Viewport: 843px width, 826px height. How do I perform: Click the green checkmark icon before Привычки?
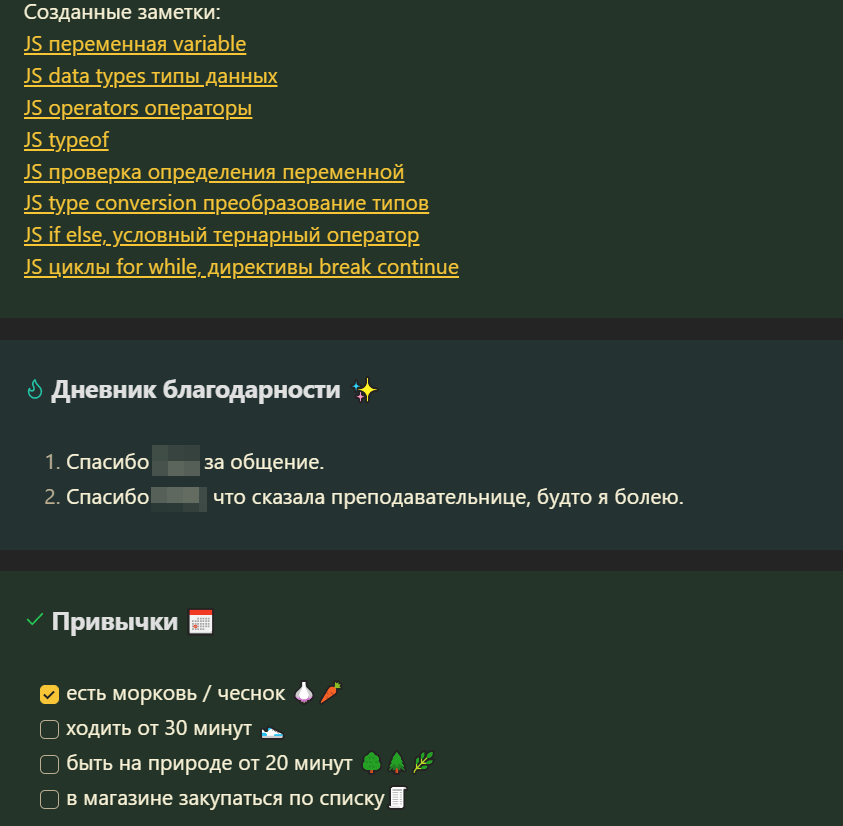coord(34,620)
